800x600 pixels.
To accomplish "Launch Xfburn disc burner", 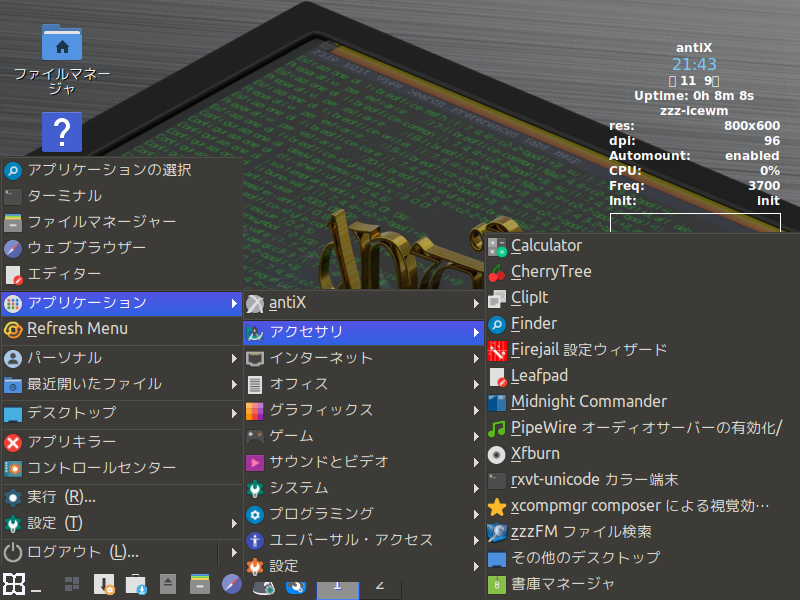I will 642,454.
